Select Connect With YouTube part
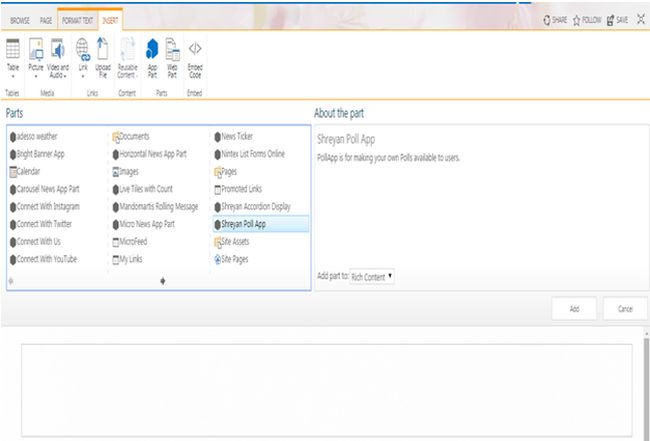Screen dimensions: 650x441 (x=44, y=259)
